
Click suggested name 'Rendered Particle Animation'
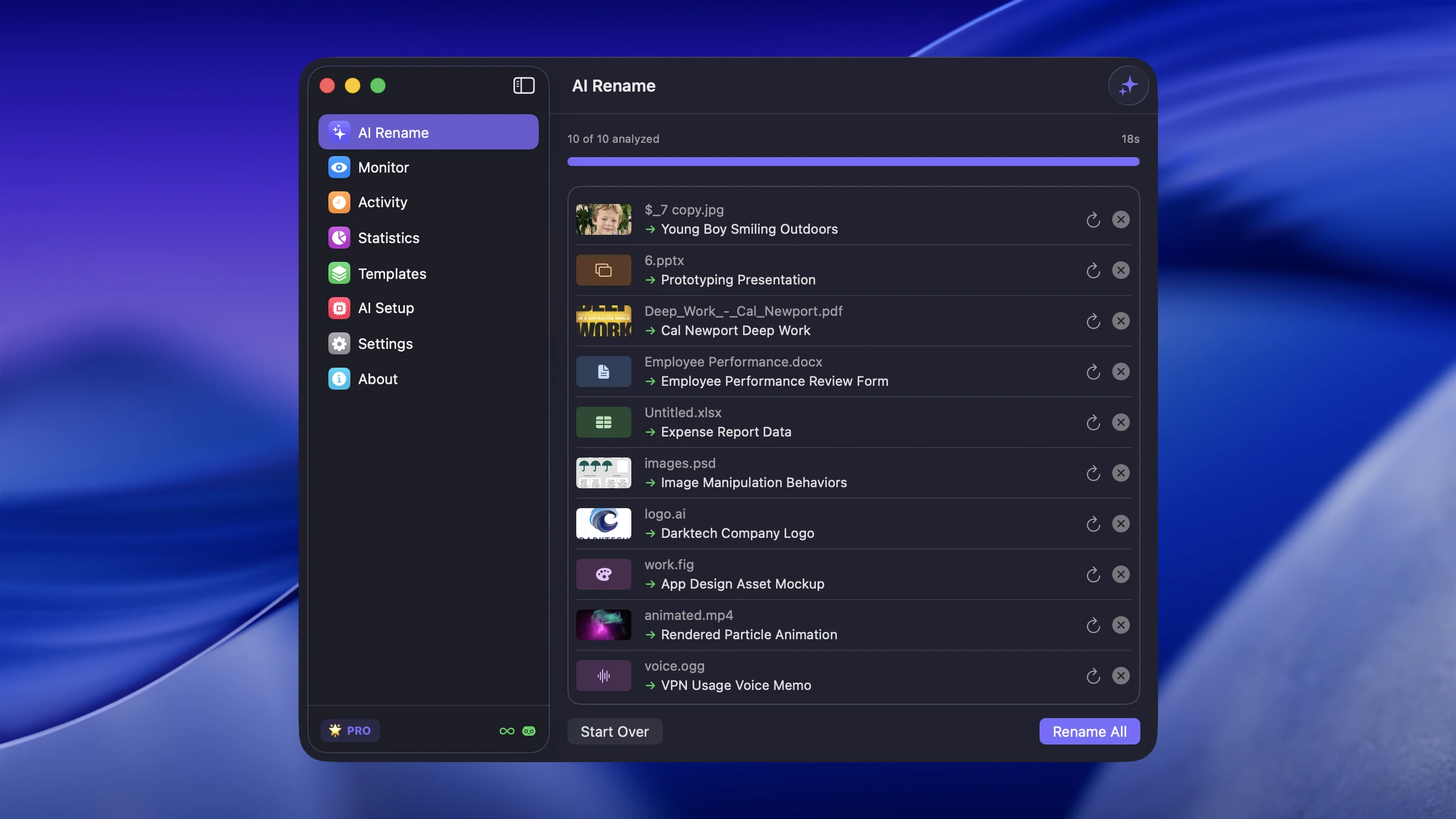click(x=749, y=634)
